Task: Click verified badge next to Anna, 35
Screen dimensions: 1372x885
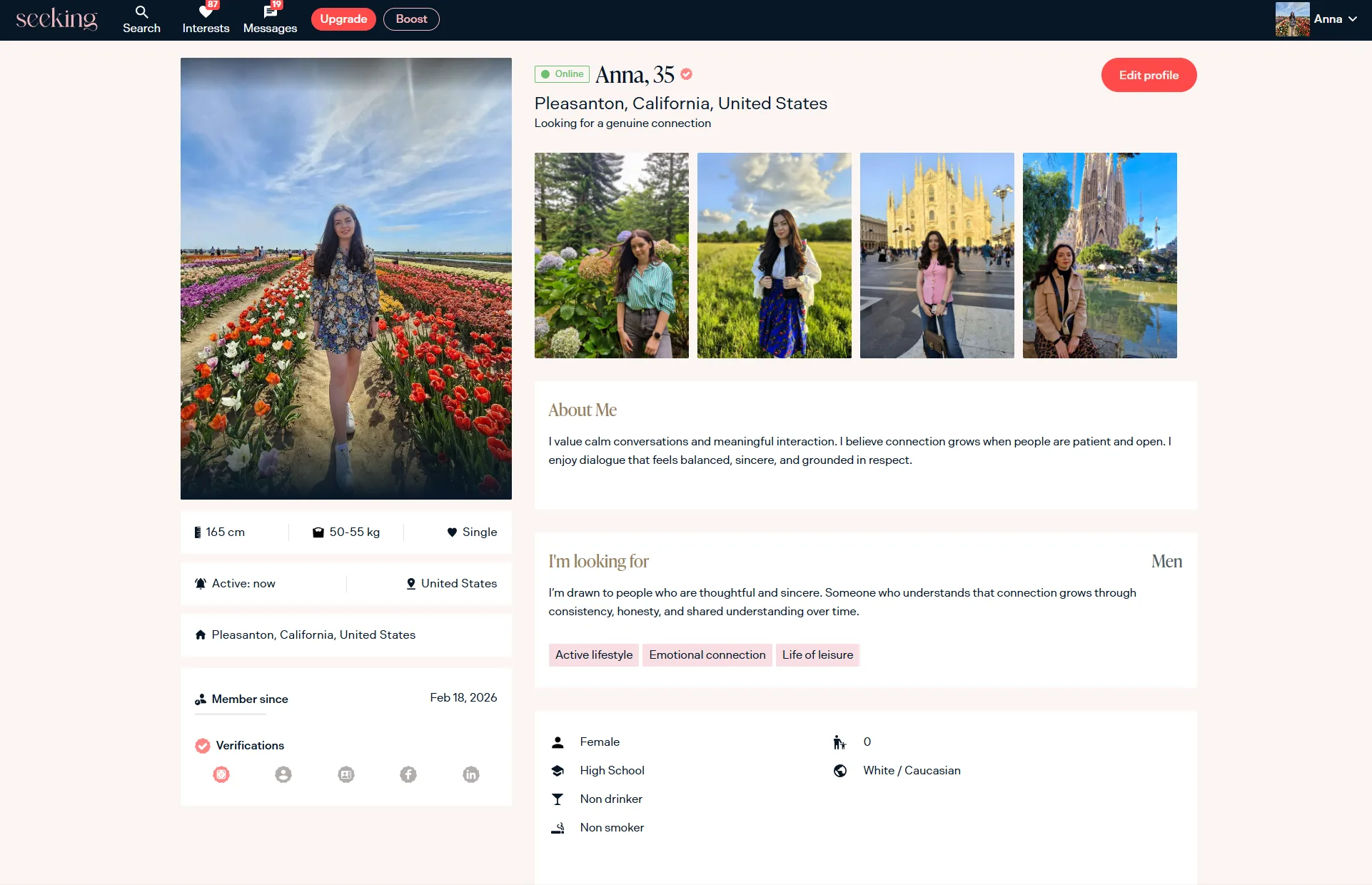Action: [x=686, y=74]
